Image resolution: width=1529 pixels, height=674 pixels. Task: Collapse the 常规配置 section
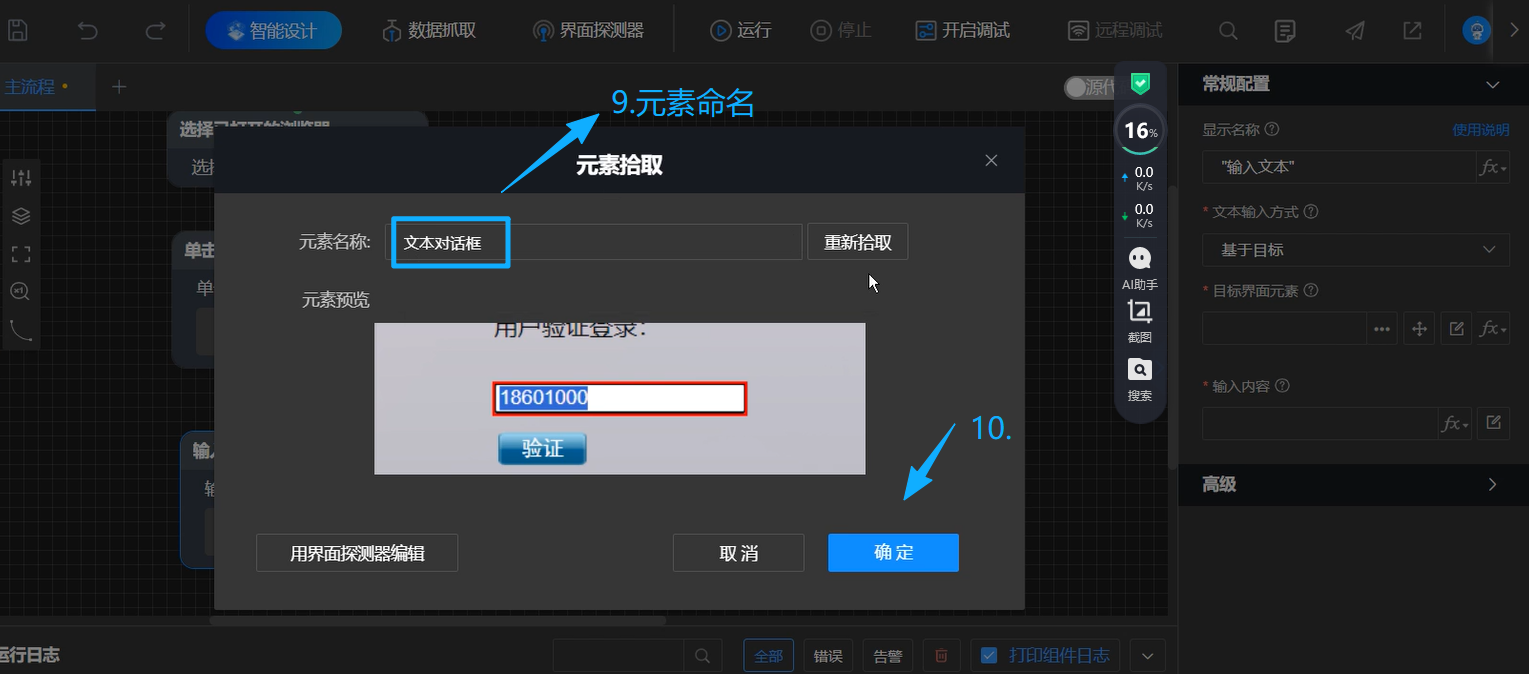point(1493,84)
